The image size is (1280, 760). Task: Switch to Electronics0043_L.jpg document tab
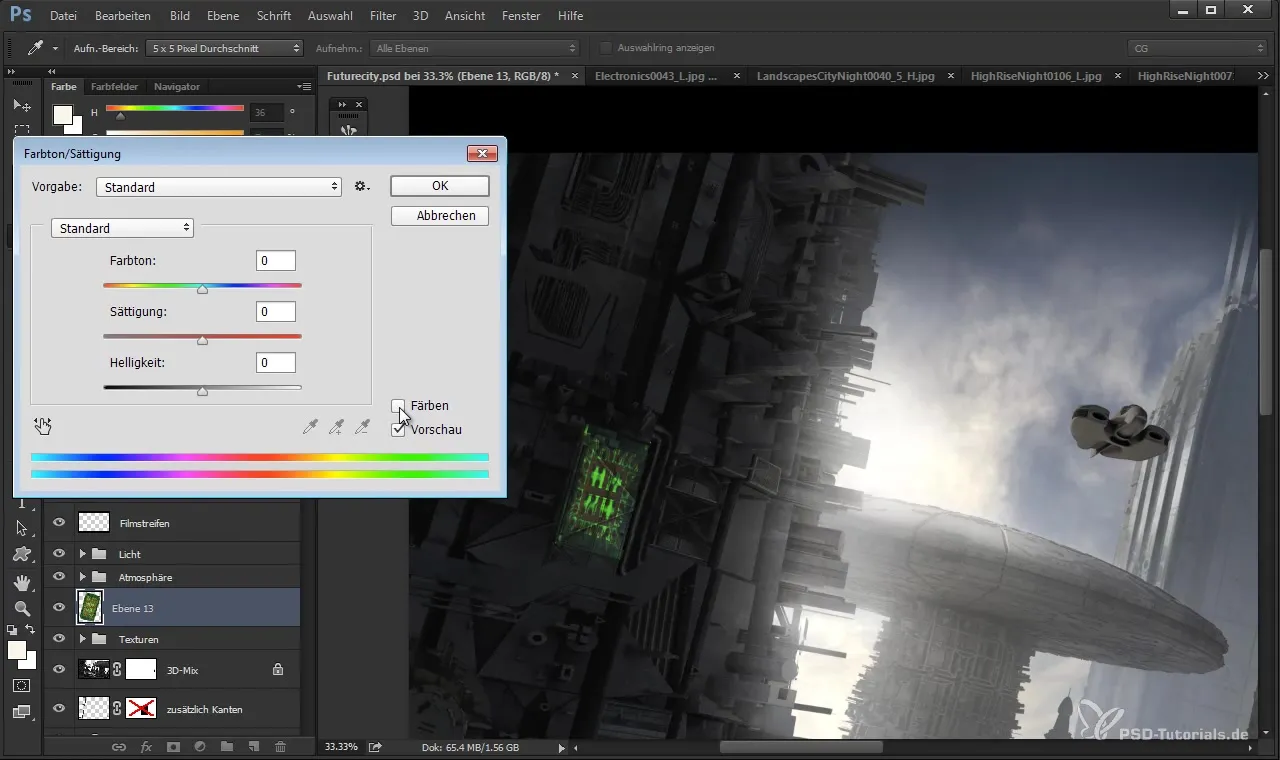coord(655,76)
